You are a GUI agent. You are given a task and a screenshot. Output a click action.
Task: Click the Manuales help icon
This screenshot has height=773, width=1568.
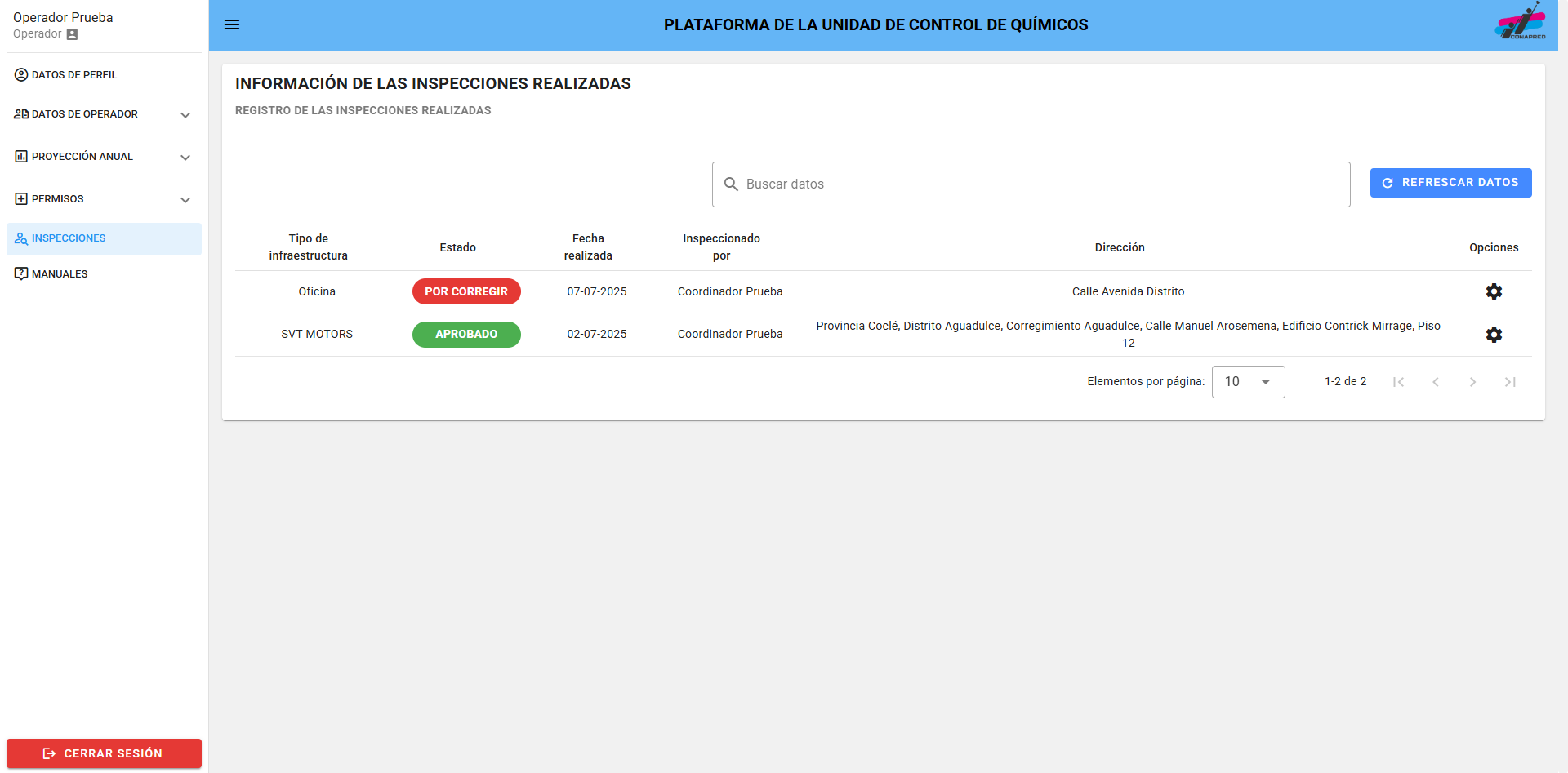20,273
